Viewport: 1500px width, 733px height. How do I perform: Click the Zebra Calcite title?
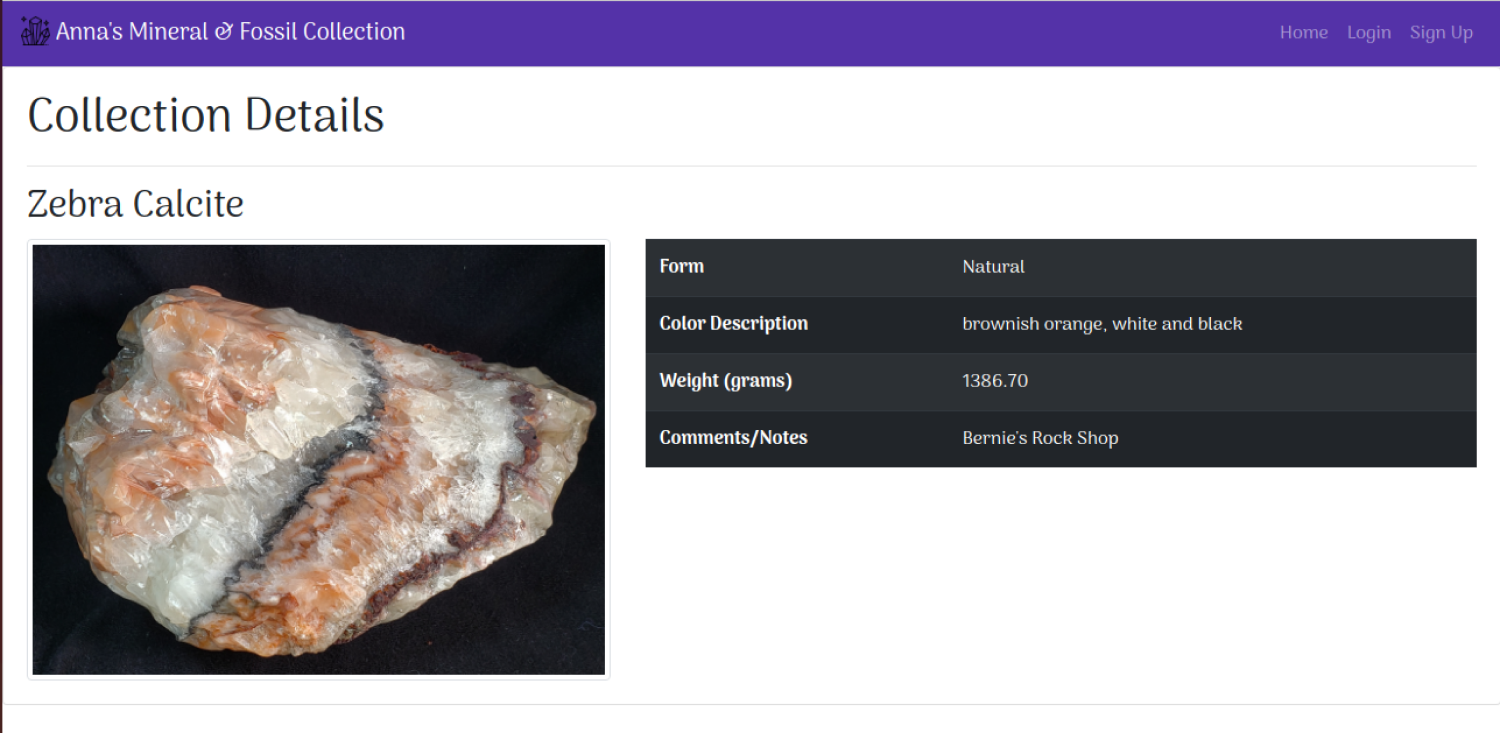(x=136, y=204)
